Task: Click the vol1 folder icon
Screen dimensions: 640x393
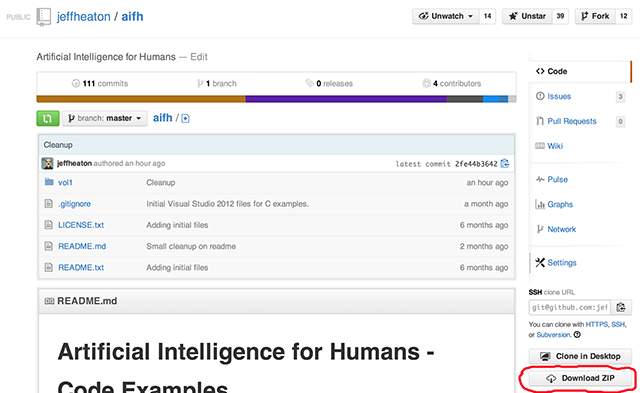Action: point(49,182)
